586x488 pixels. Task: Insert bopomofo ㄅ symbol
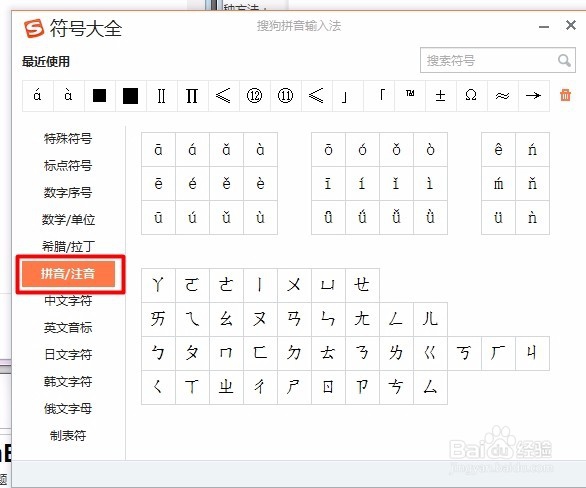[158, 353]
